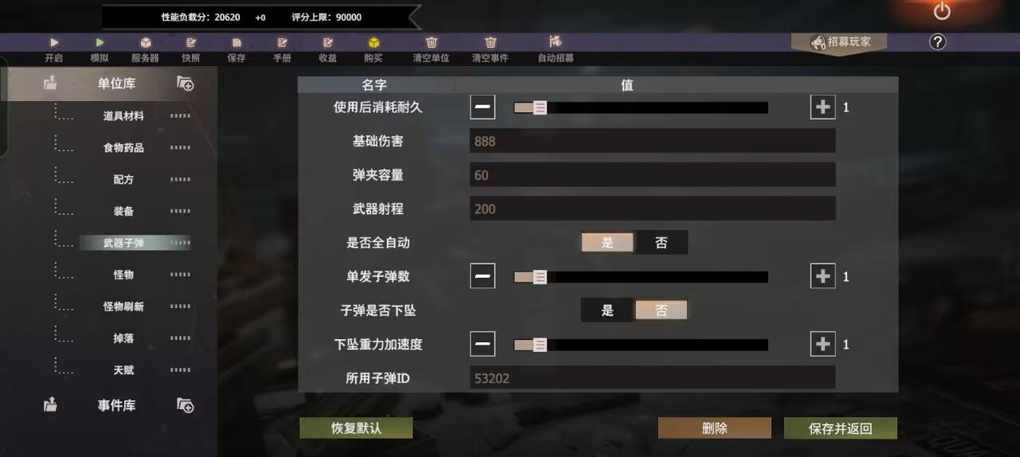Expand options dots next to 怪物
Screen dimensions: 1020x457
pos(180,274)
